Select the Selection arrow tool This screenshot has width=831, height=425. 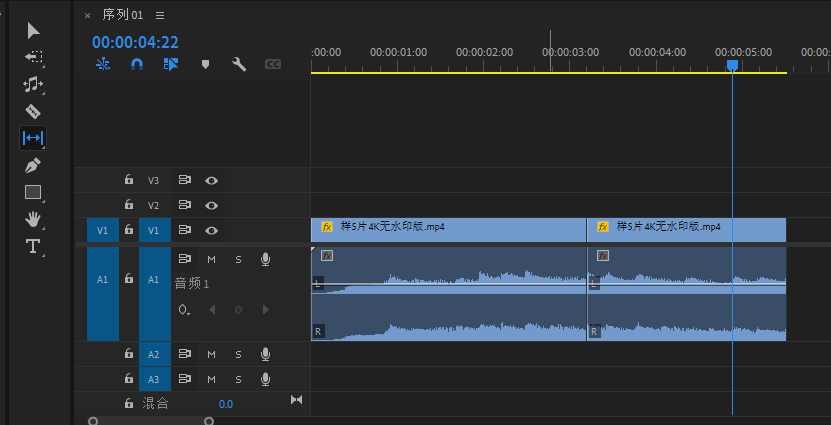click(x=33, y=31)
